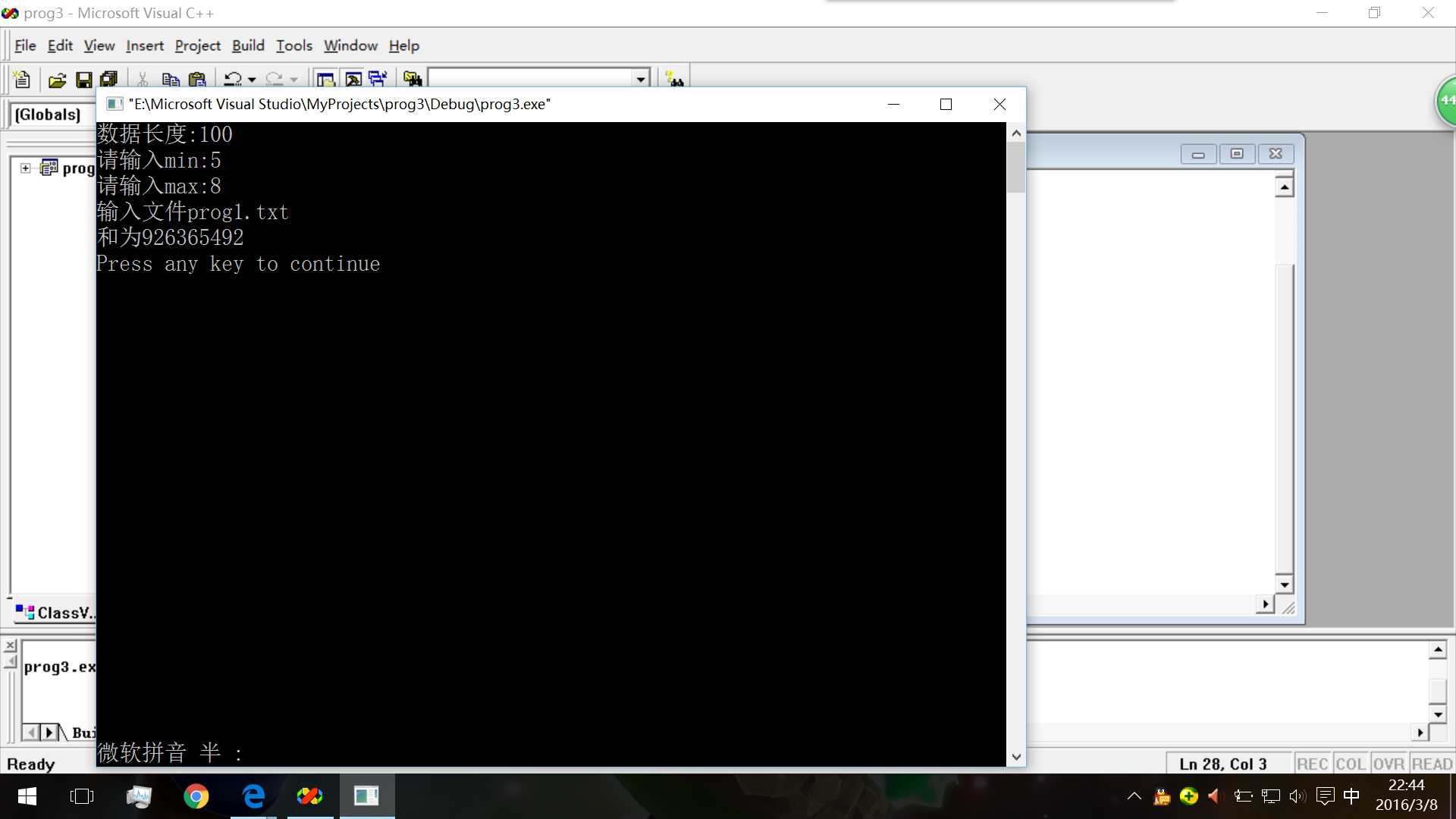Click the Undo arrow icon
Image resolution: width=1456 pixels, height=819 pixels.
tap(233, 79)
